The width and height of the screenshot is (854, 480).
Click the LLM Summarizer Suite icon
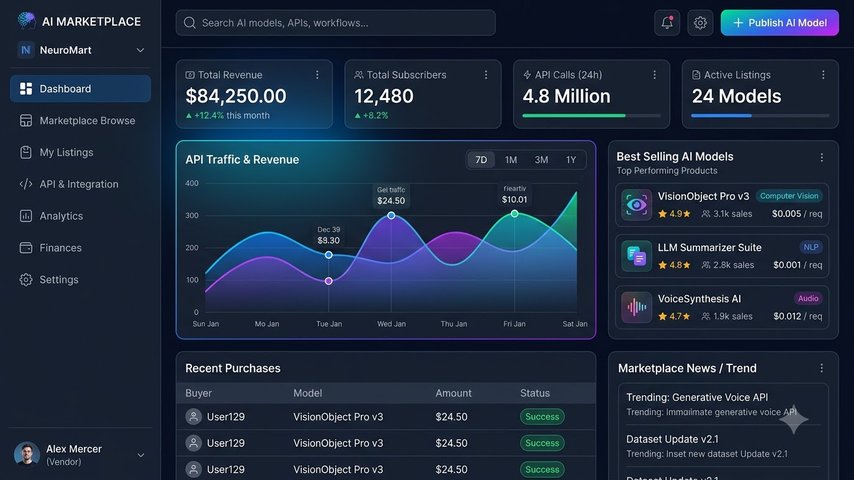click(x=636, y=256)
